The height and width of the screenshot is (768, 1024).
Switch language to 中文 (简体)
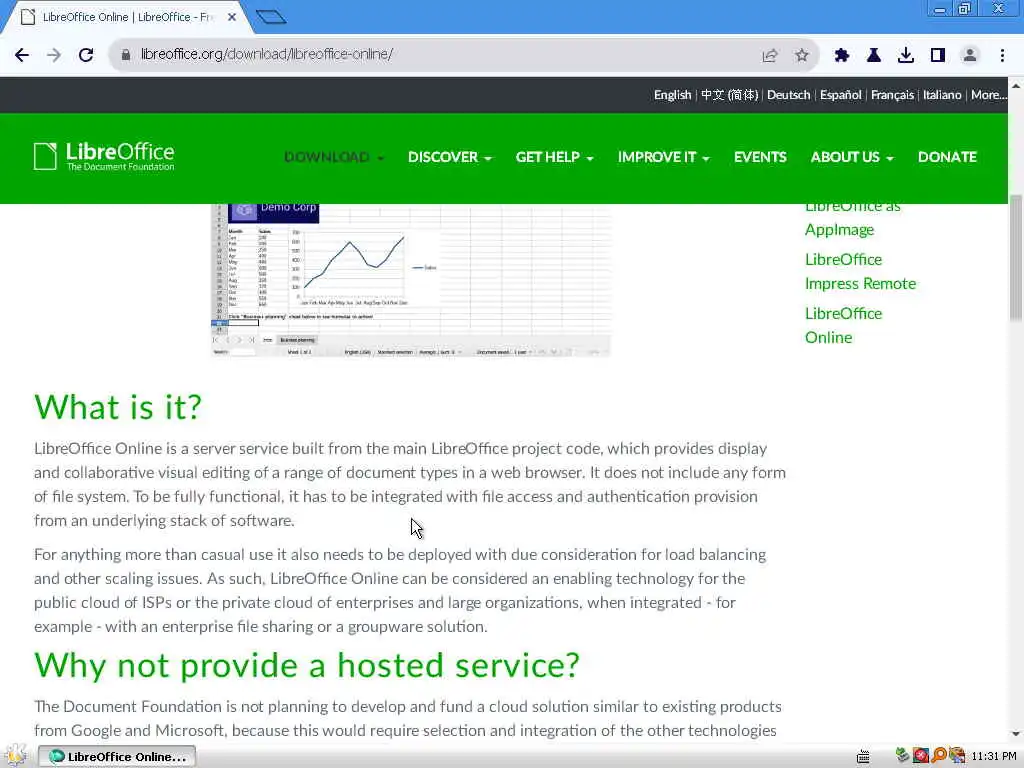[729, 95]
